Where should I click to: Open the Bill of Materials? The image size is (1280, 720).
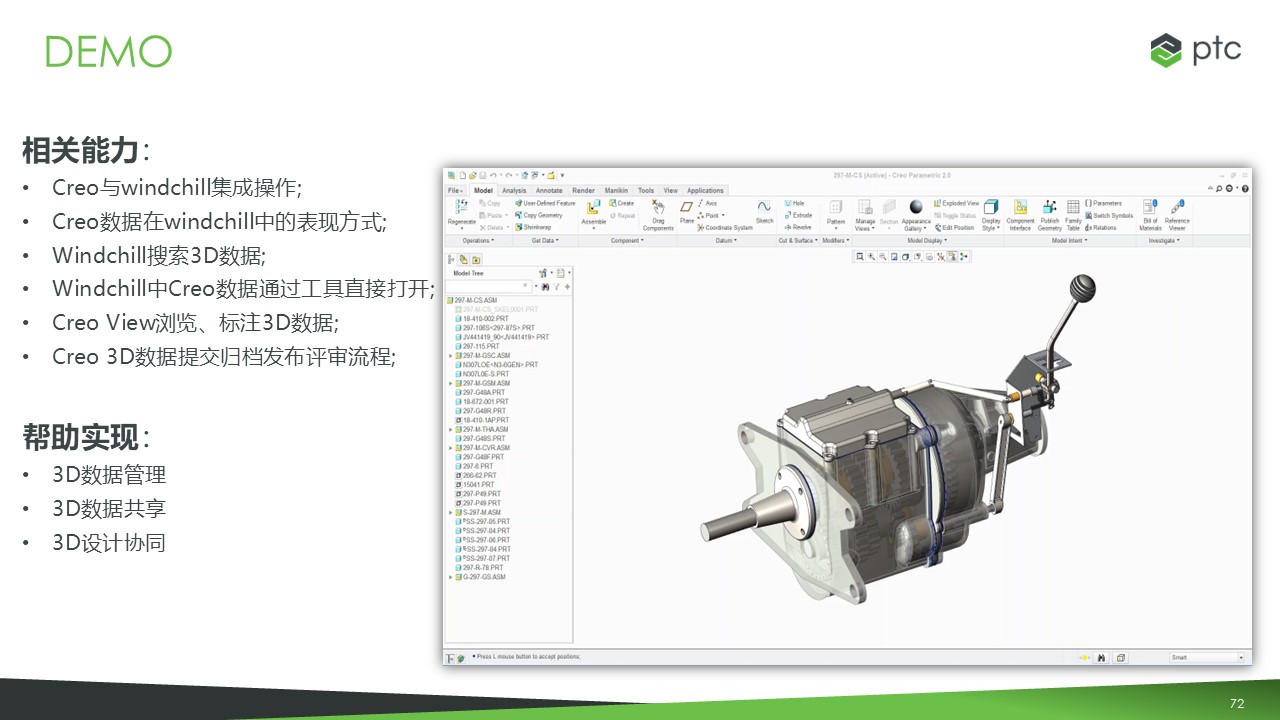pos(1150,215)
